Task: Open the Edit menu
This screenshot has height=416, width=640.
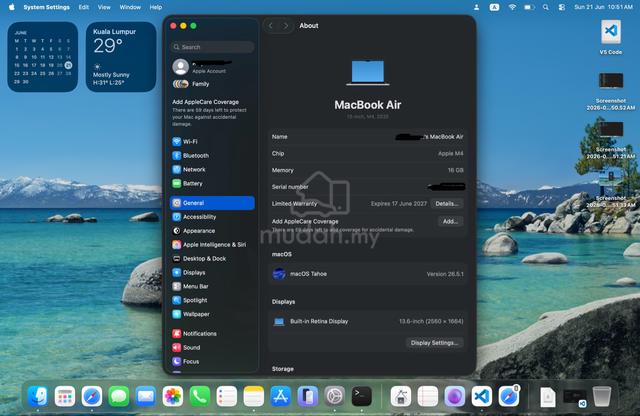Action: (x=84, y=7)
